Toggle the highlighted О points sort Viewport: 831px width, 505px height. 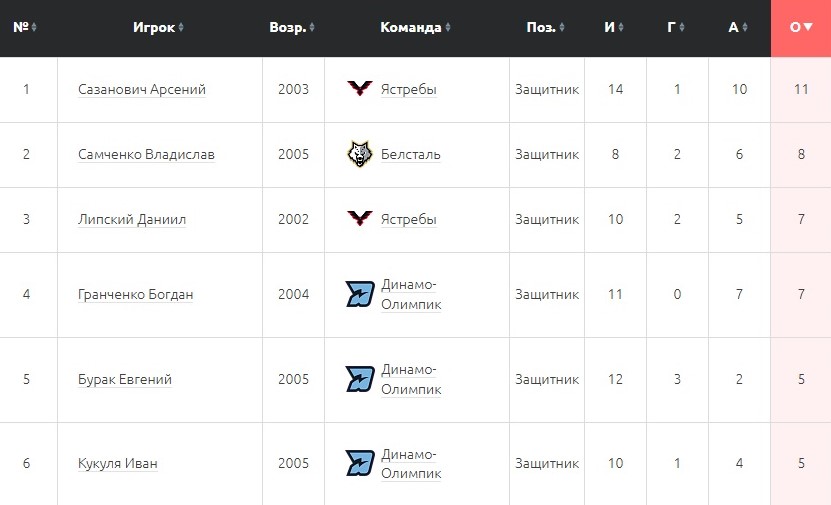point(801,28)
